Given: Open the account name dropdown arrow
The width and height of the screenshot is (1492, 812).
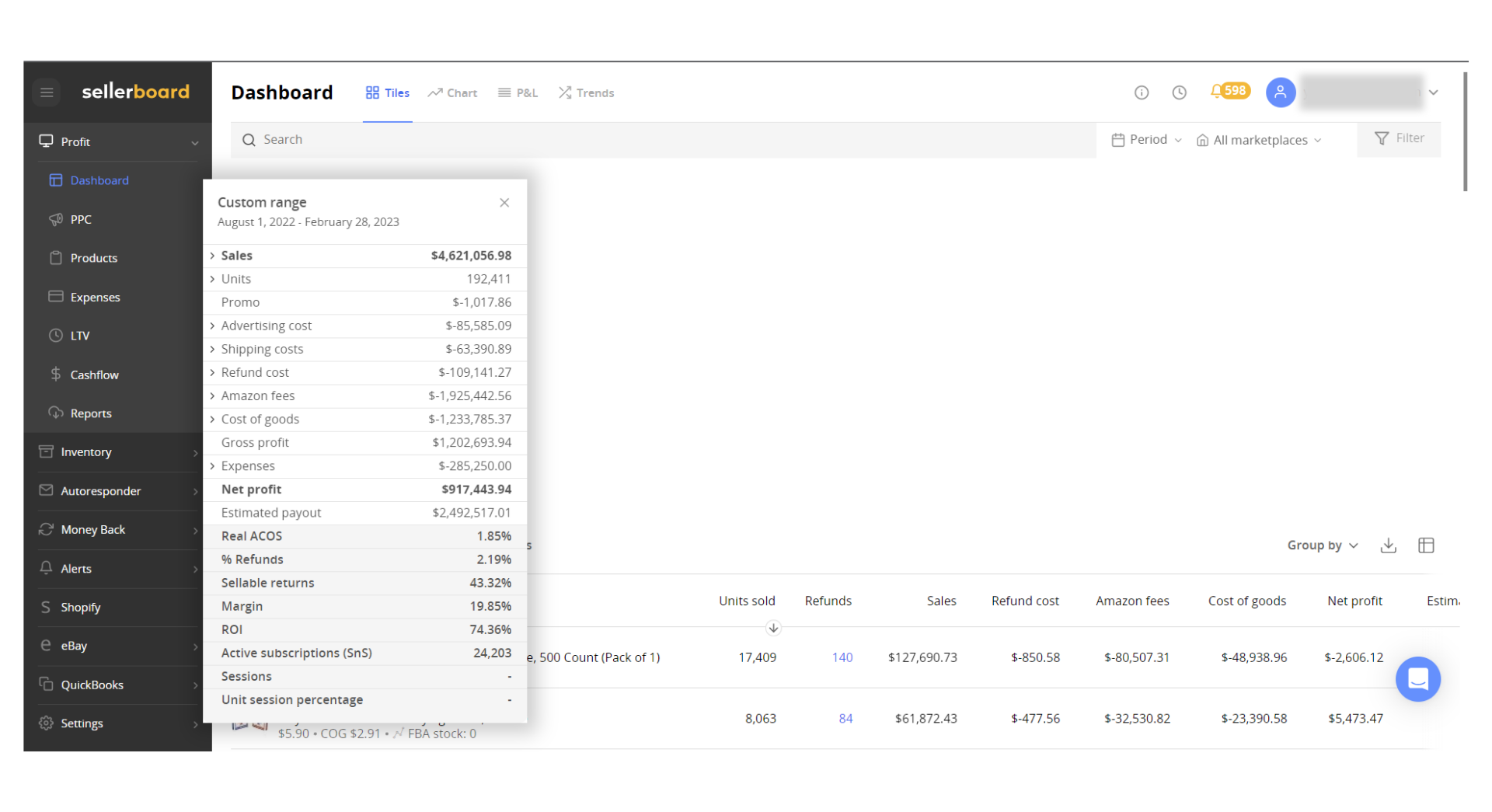Looking at the screenshot, I should [1433, 92].
